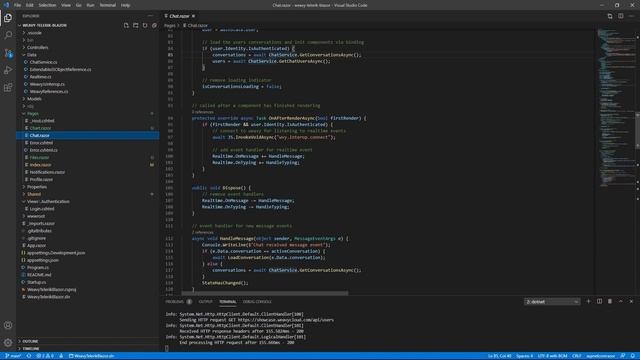Open the Terminal menu
The height and width of the screenshot is (360, 640).
pos(107,5)
